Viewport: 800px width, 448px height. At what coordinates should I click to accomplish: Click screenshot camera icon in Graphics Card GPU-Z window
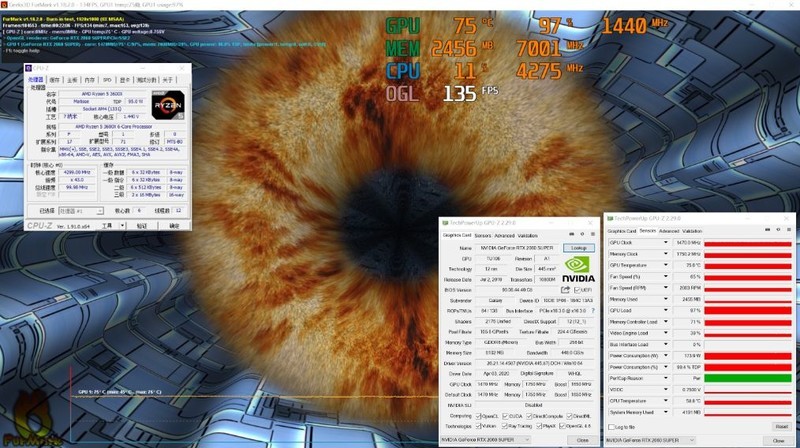pos(571,234)
